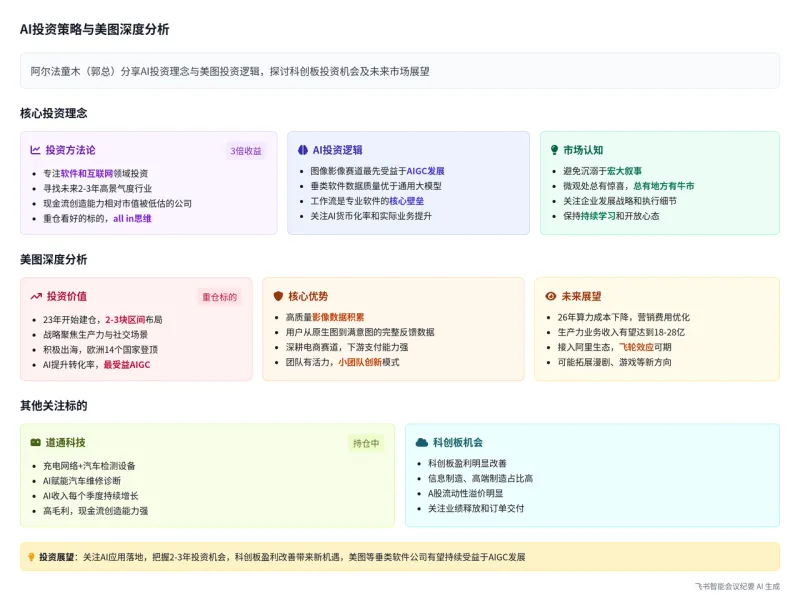Select the 3倍收益 badge
The image size is (800, 601).
[246, 151]
